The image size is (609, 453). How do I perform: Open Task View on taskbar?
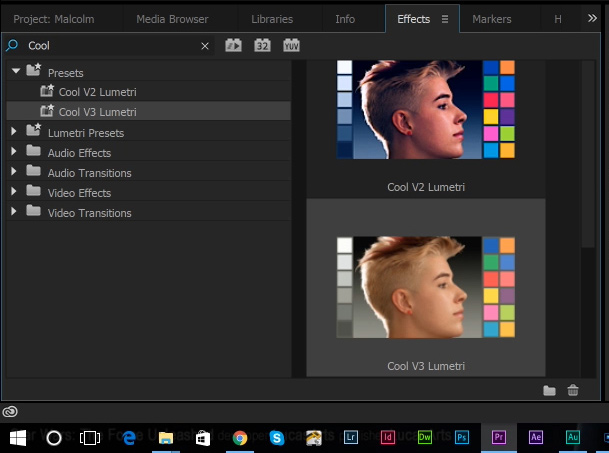pyautogui.click(x=90, y=438)
